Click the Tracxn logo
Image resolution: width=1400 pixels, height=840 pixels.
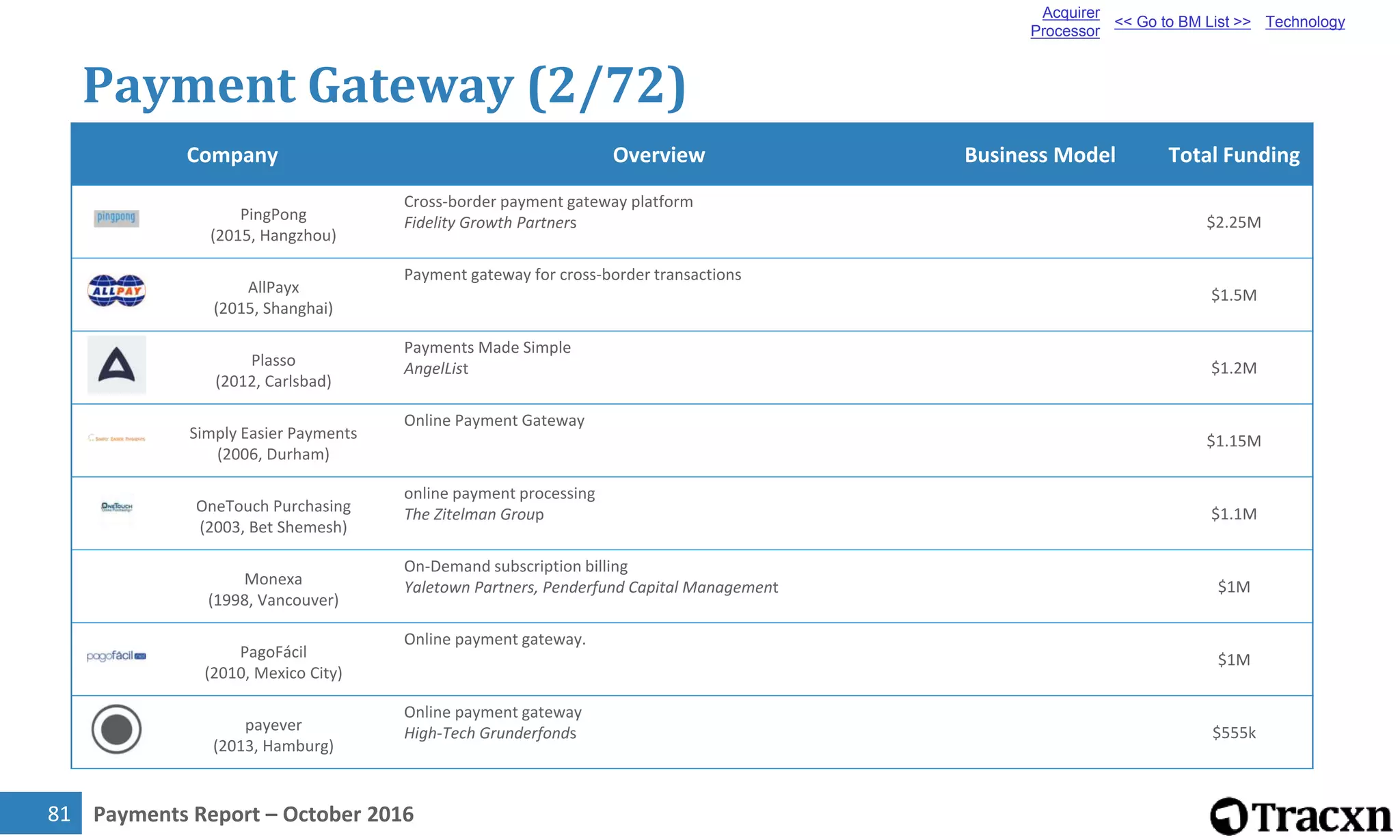click(1301, 817)
